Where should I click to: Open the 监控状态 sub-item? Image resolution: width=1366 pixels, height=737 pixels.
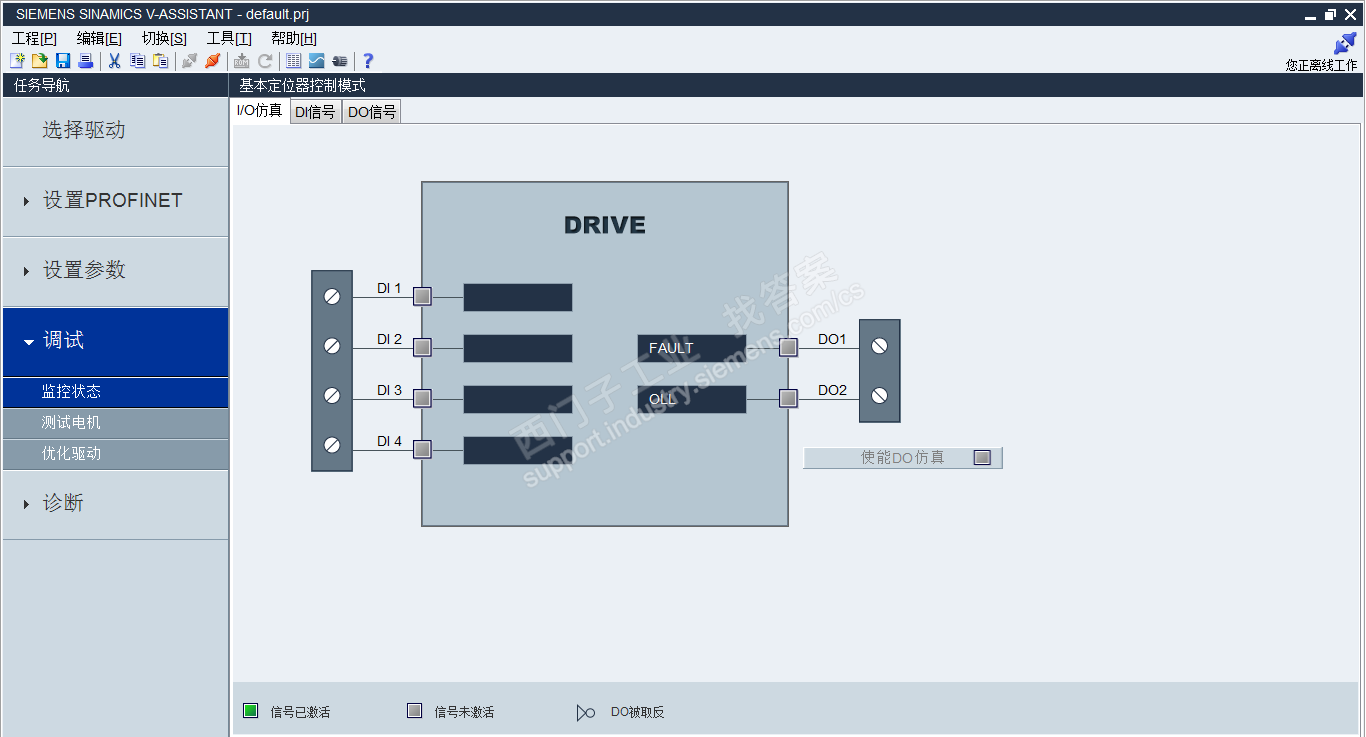(x=115, y=392)
